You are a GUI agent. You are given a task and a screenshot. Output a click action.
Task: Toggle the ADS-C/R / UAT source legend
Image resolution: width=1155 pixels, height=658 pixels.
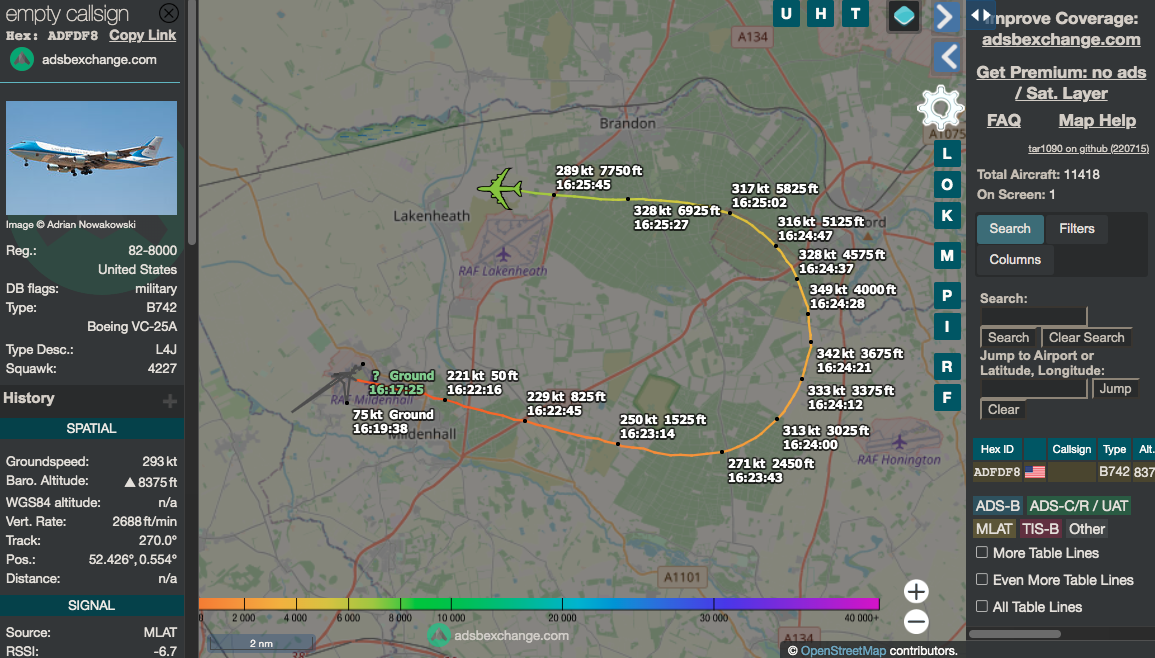pos(1078,506)
